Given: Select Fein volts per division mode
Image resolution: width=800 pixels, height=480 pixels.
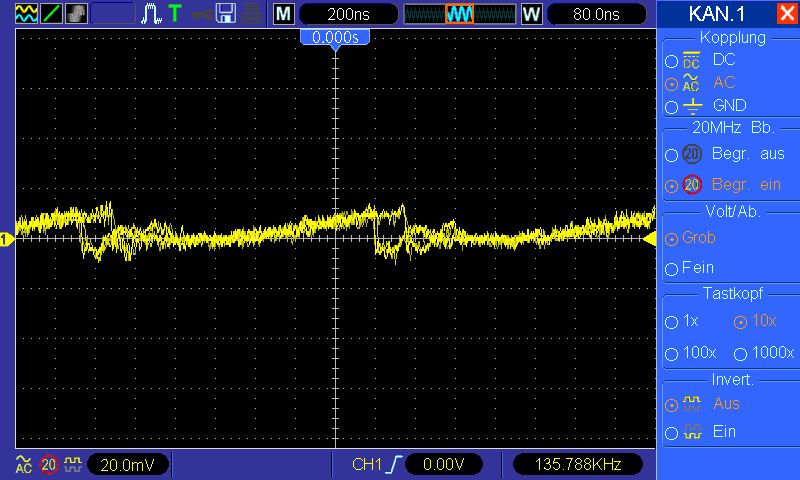Looking at the screenshot, I should coord(672,268).
